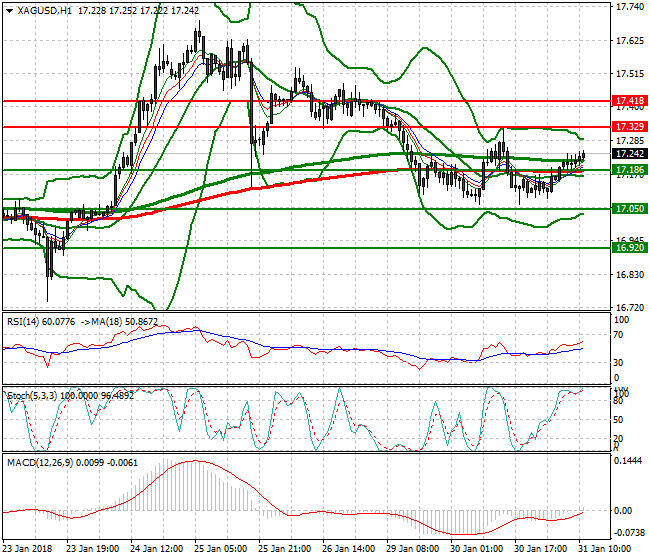This screenshot has height=560, width=650.
Task: Click the 23 Jan 2018 time label
Action: click(27, 549)
